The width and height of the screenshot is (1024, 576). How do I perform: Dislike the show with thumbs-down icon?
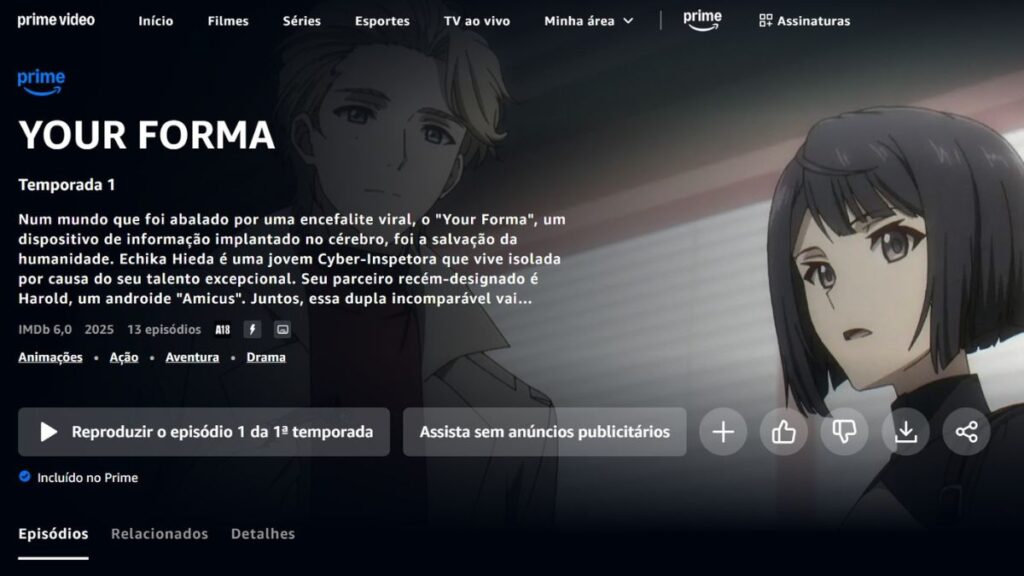click(x=844, y=432)
